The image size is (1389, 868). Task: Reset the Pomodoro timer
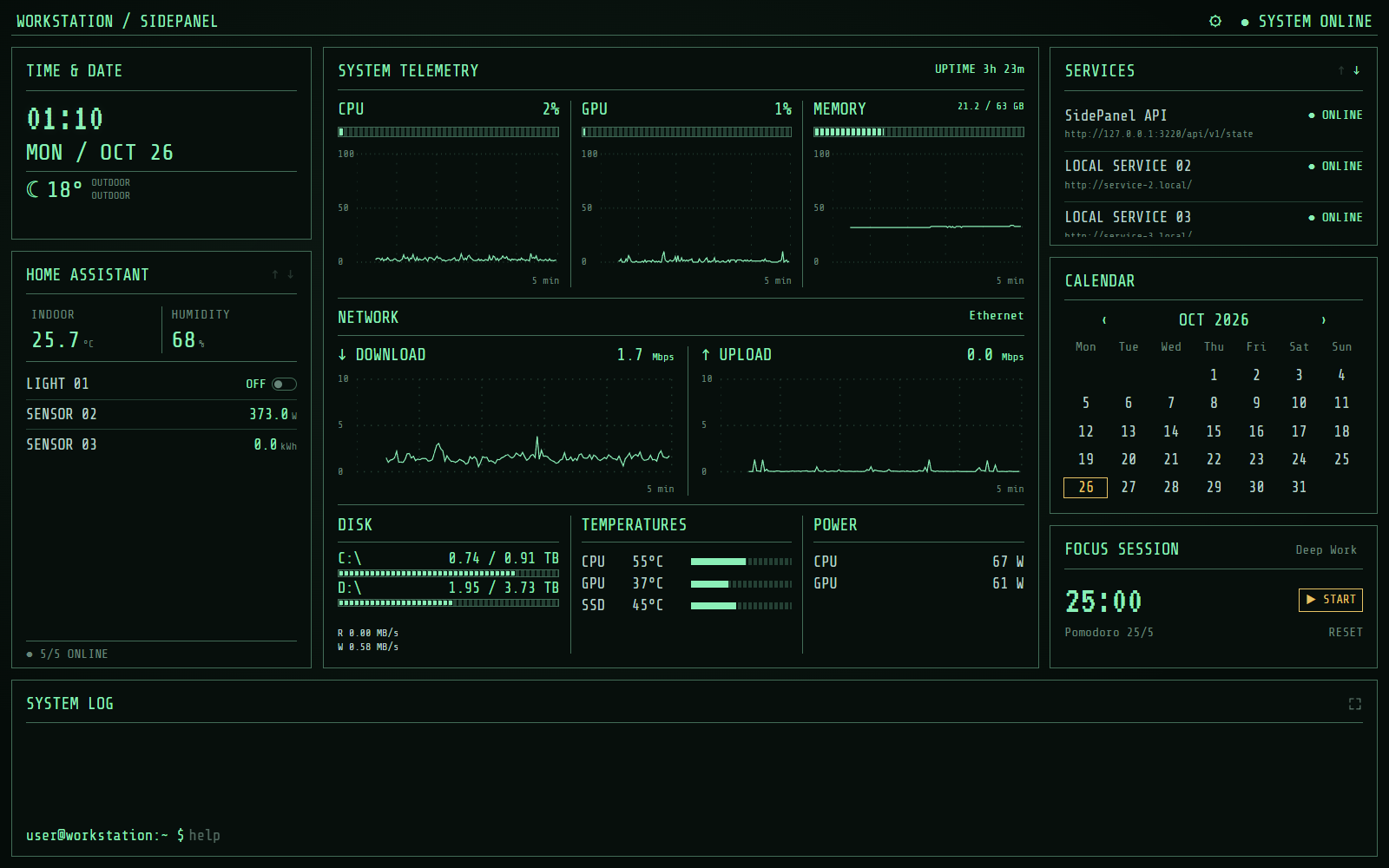[x=1346, y=633]
